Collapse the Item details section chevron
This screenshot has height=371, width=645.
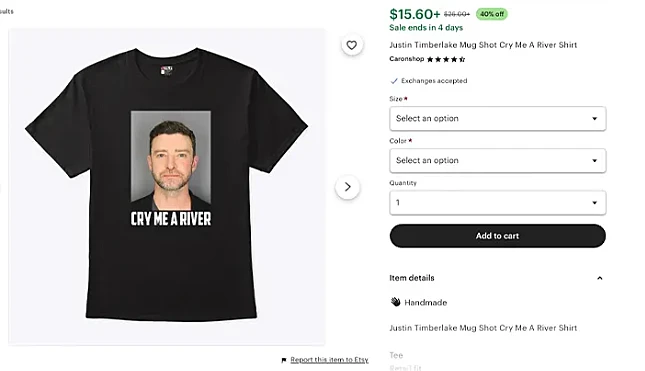(600, 278)
